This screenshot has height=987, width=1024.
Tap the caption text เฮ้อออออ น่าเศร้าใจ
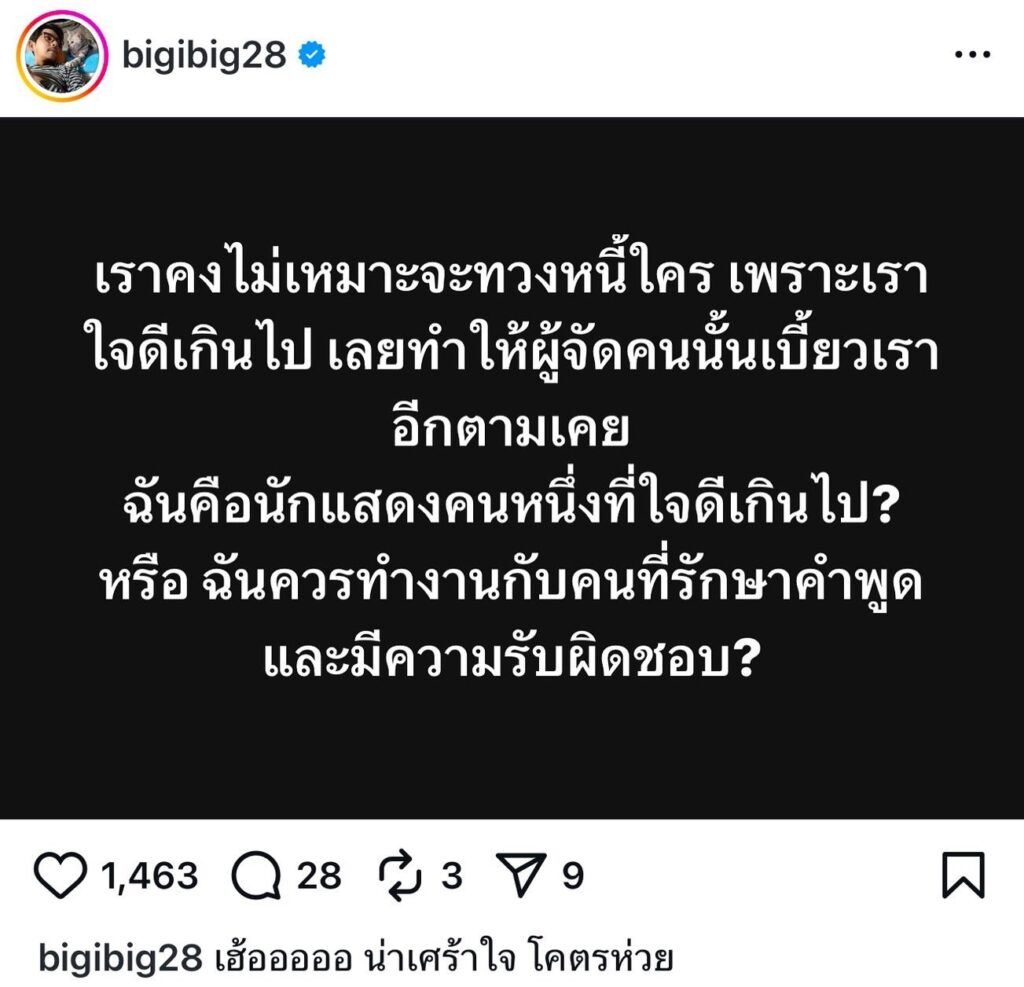pyautogui.click(x=366, y=958)
